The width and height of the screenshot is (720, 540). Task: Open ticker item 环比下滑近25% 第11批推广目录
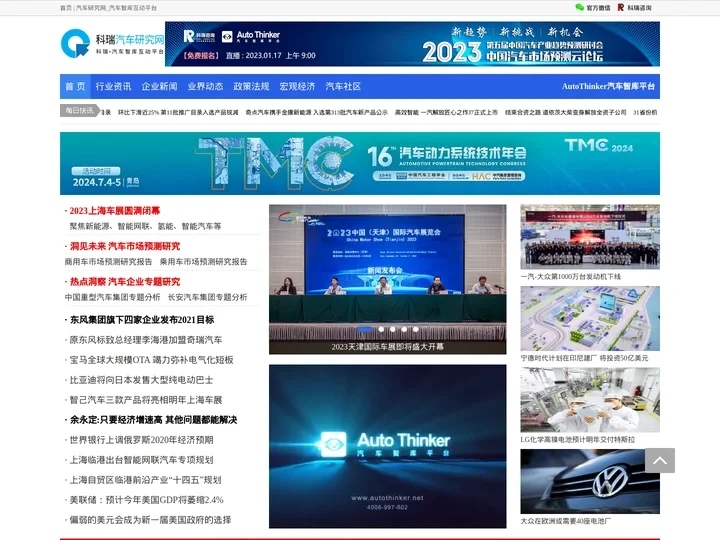(x=178, y=112)
